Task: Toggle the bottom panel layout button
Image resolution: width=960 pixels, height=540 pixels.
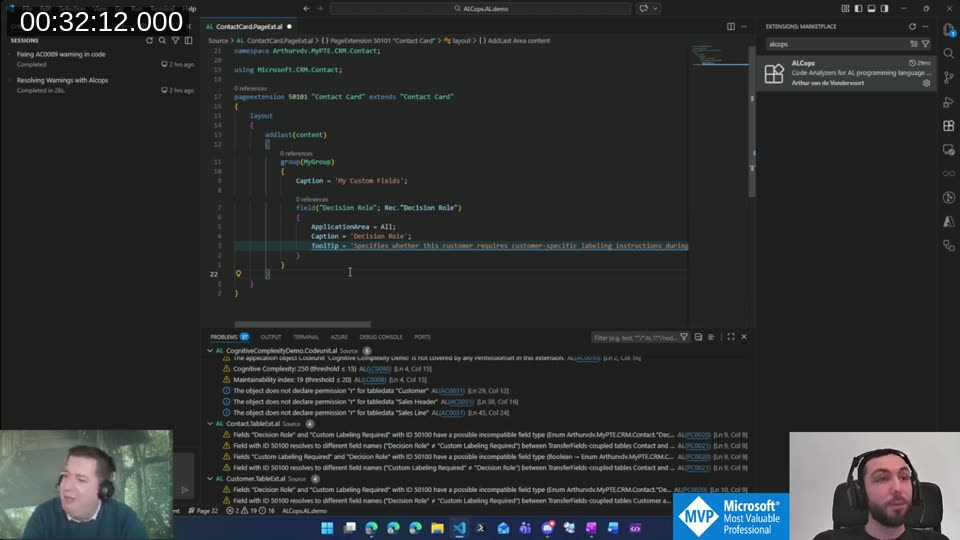Action: point(871,9)
